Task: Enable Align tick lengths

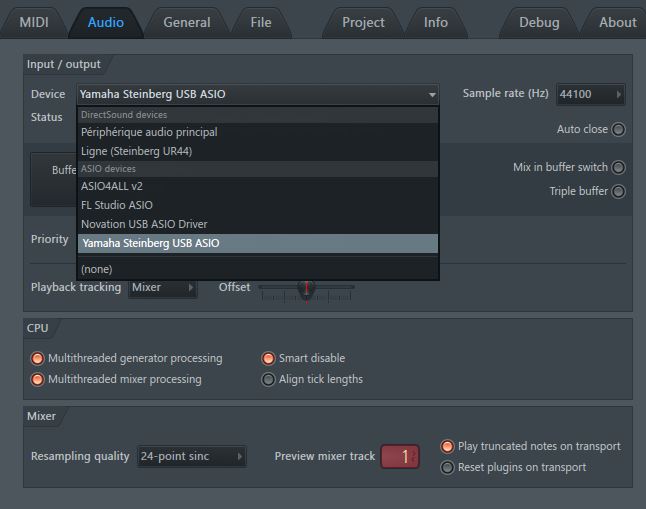Action: [268, 380]
